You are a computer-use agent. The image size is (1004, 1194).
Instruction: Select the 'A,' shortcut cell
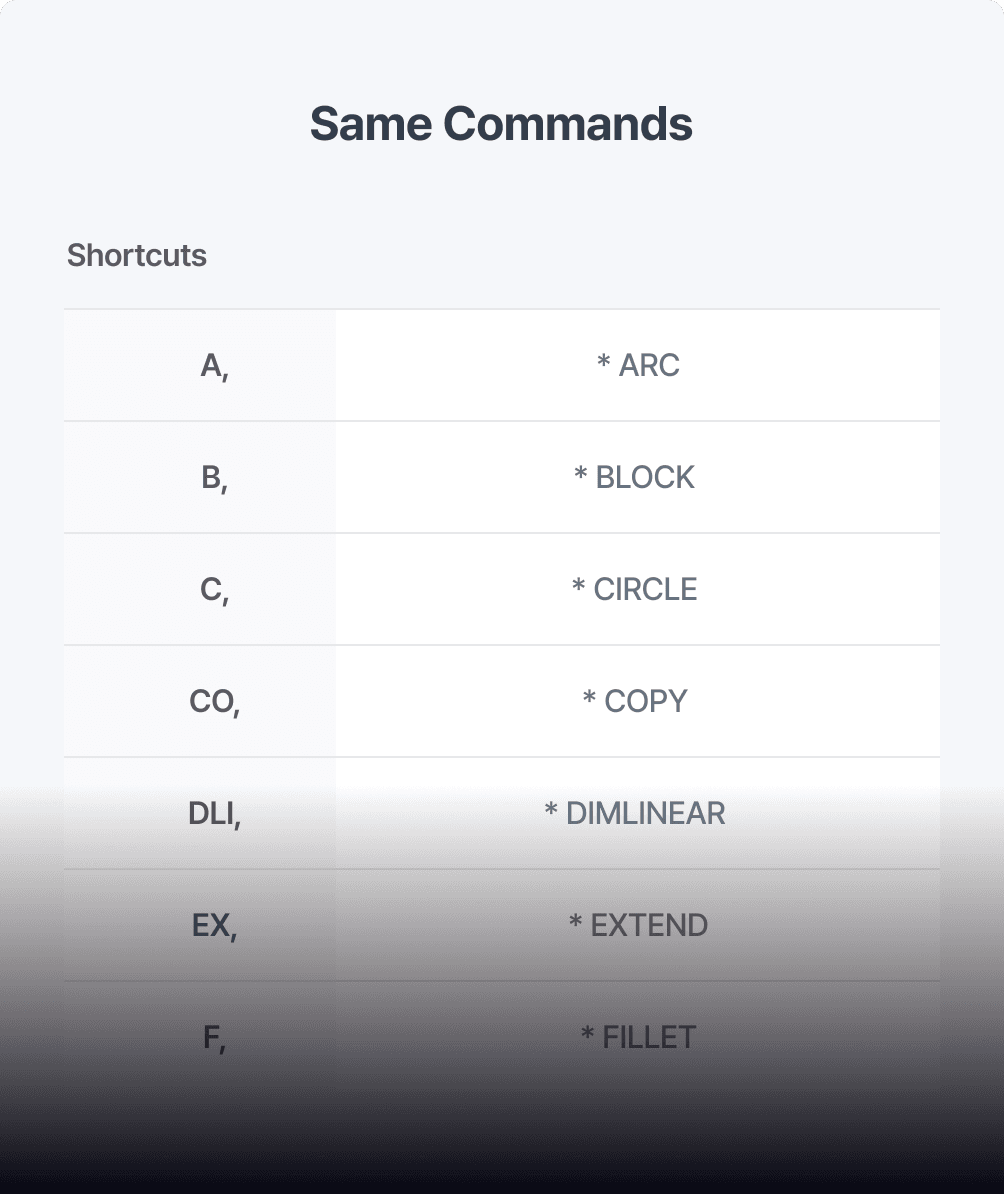coord(200,366)
